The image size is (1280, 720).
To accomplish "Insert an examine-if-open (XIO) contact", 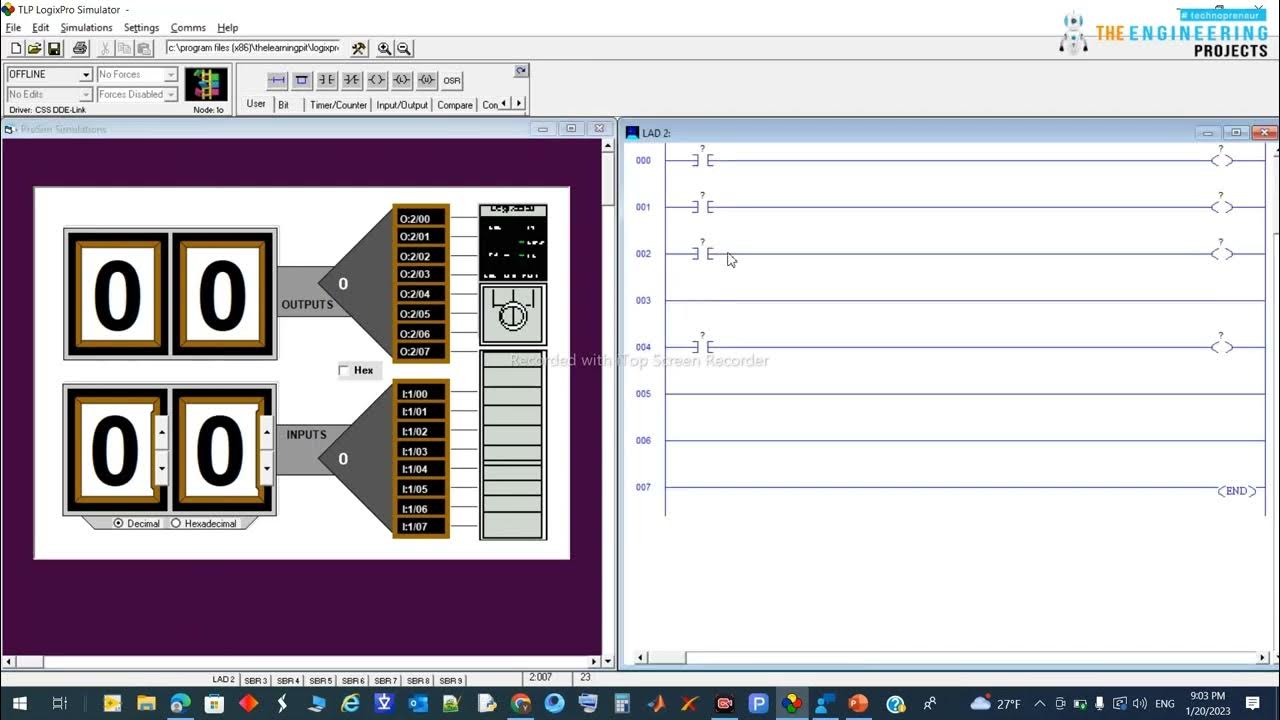I will [352, 80].
